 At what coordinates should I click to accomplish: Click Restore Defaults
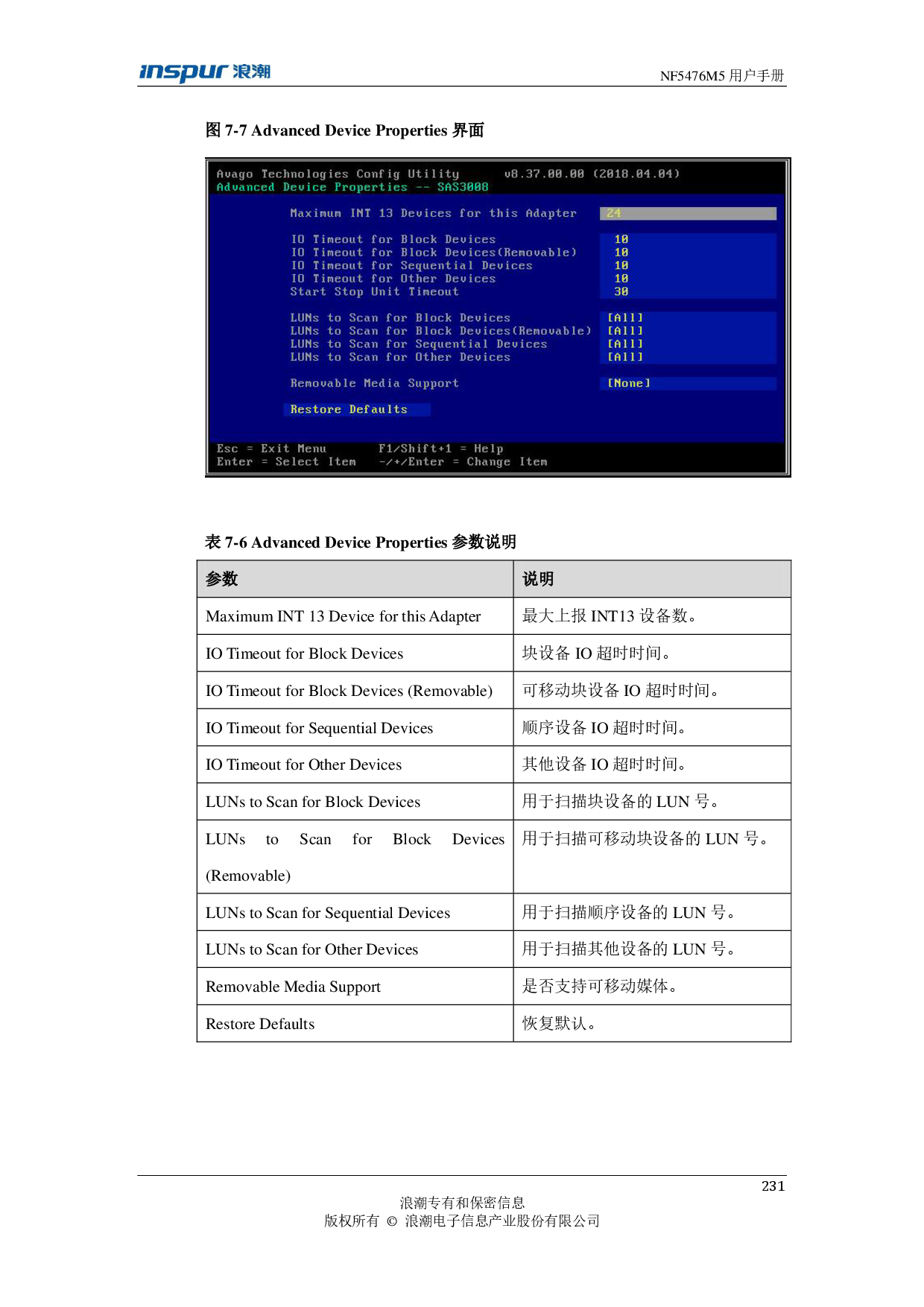coord(349,410)
